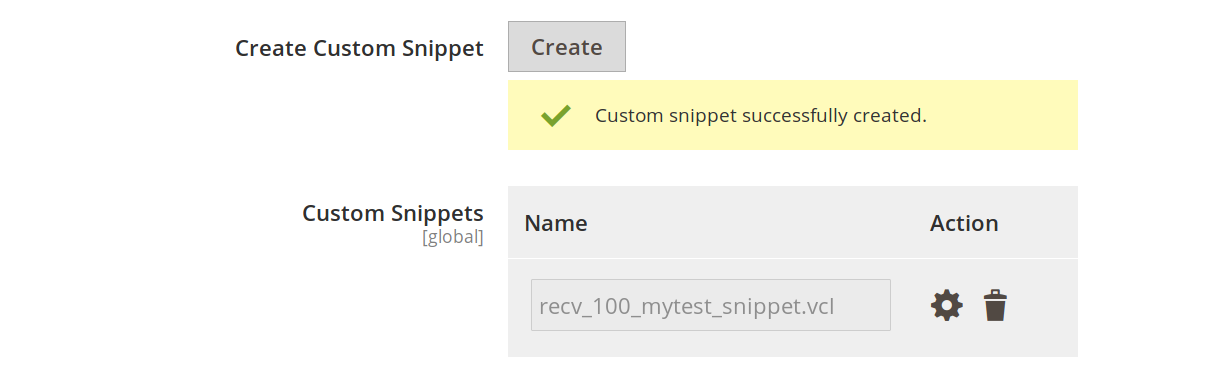Delete recv_100_mytest_snippet.vcl using the trash icon

995,305
